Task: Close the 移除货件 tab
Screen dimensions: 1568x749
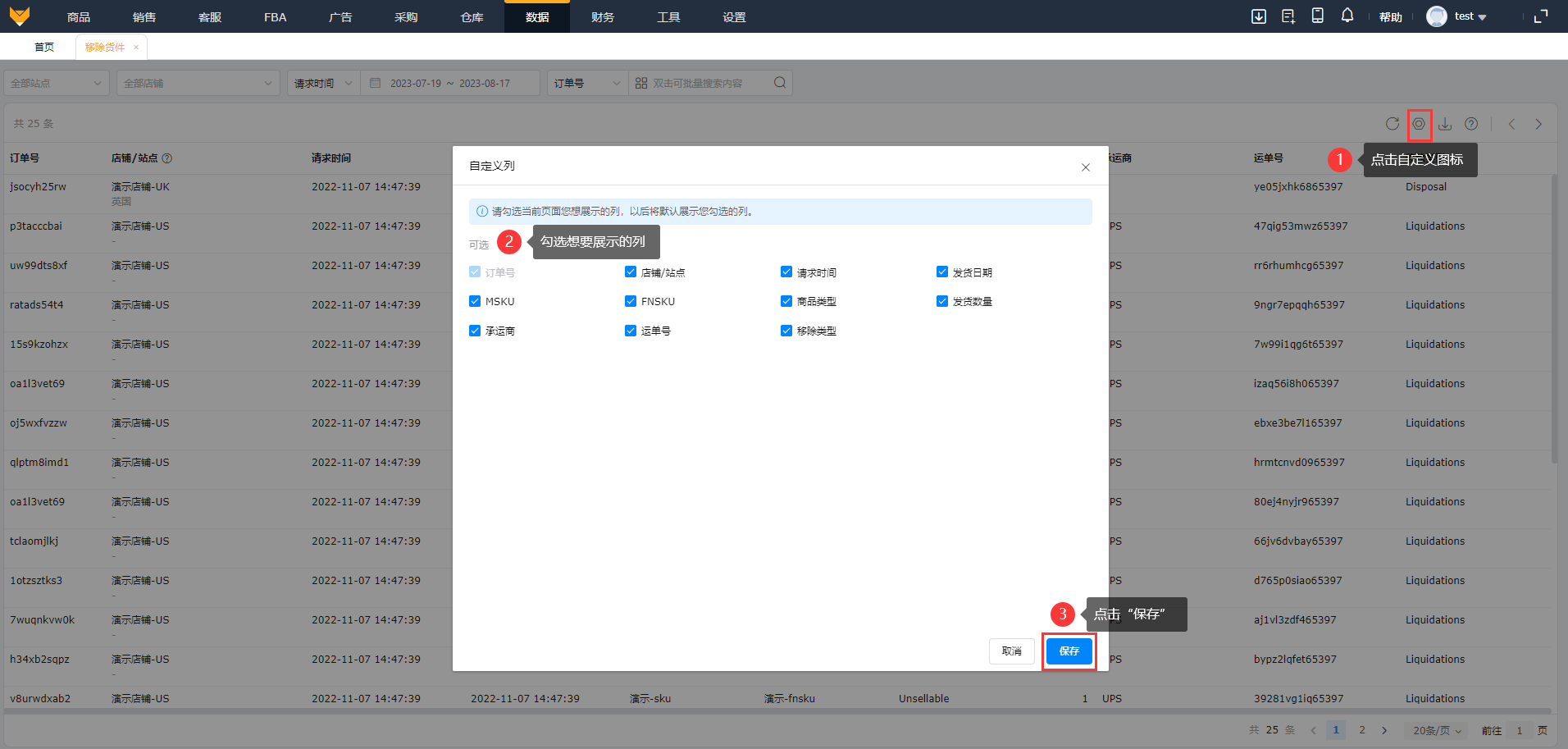Action: tap(136, 48)
